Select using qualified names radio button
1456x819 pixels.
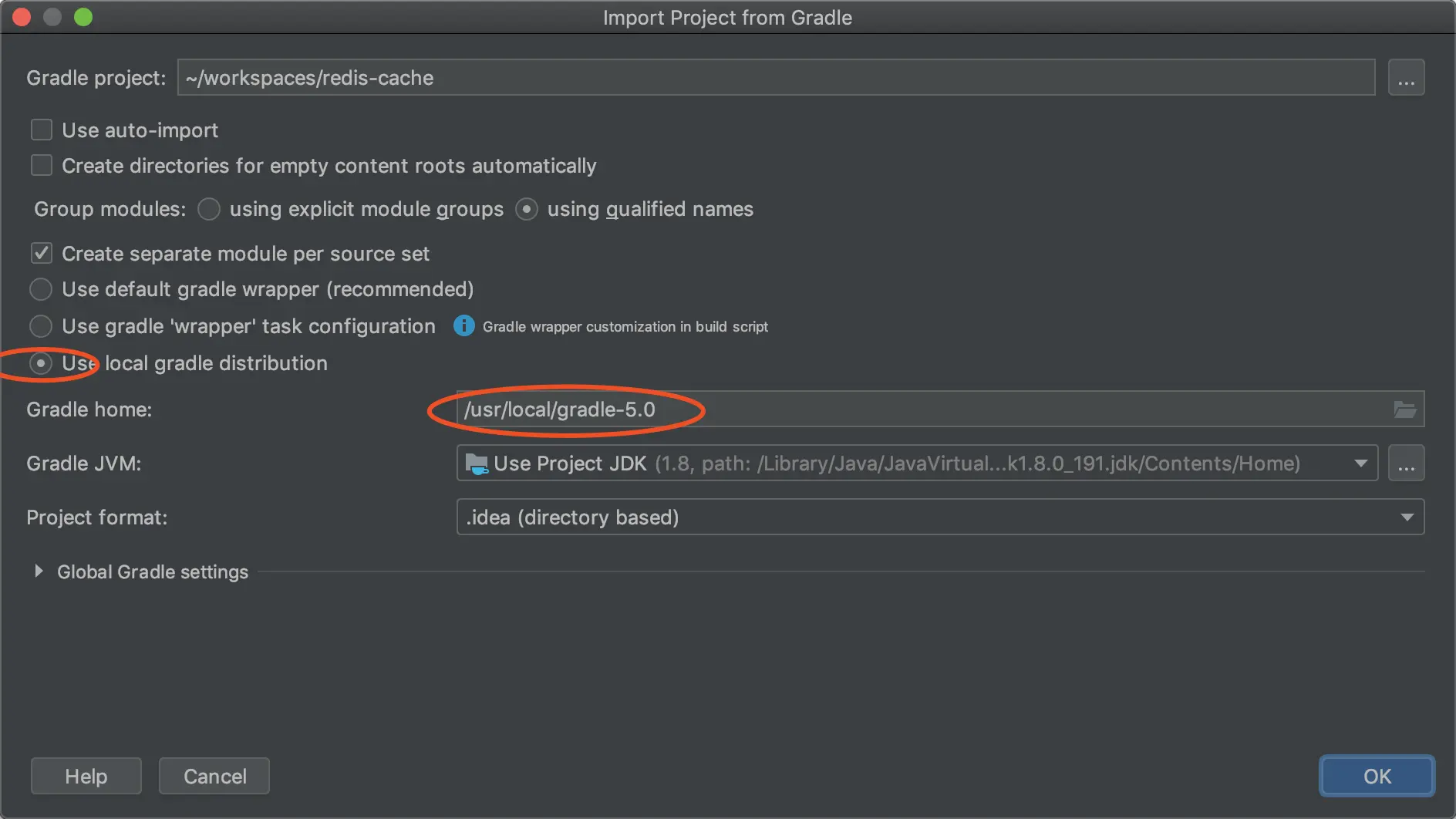coord(527,209)
